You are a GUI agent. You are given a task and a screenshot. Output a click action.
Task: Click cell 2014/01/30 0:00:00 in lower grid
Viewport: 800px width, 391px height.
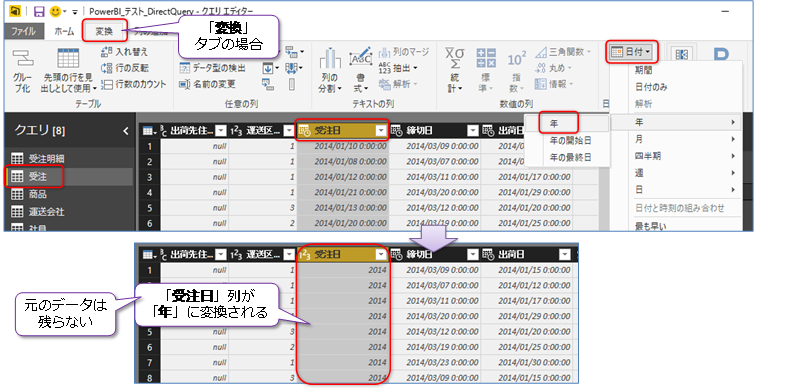point(527,362)
